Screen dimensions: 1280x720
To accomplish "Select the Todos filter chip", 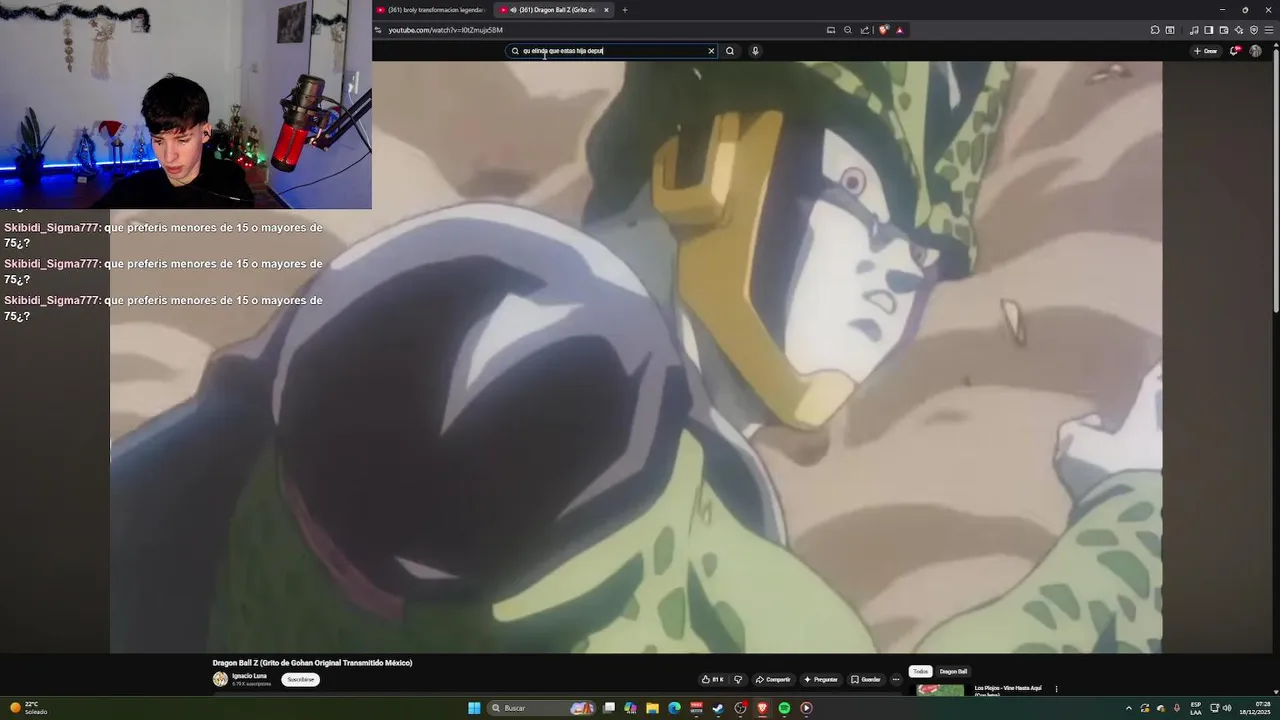I will coord(920,671).
